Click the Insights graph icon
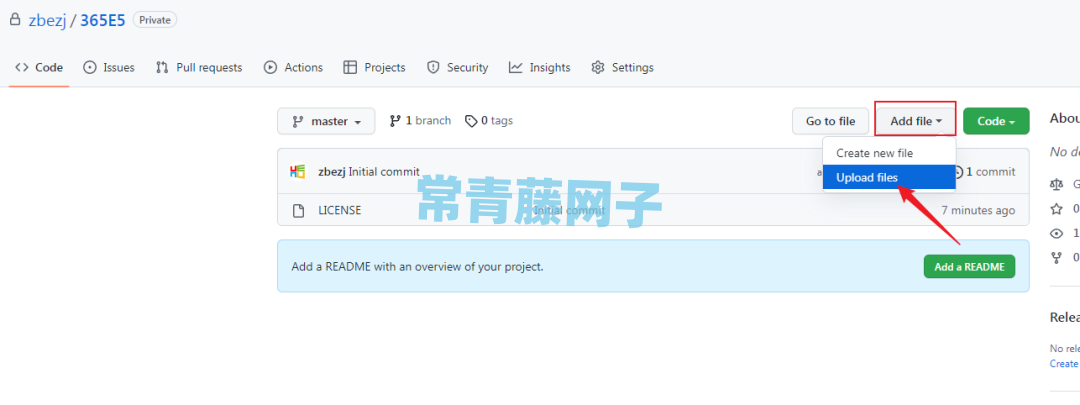 click(x=516, y=68)
